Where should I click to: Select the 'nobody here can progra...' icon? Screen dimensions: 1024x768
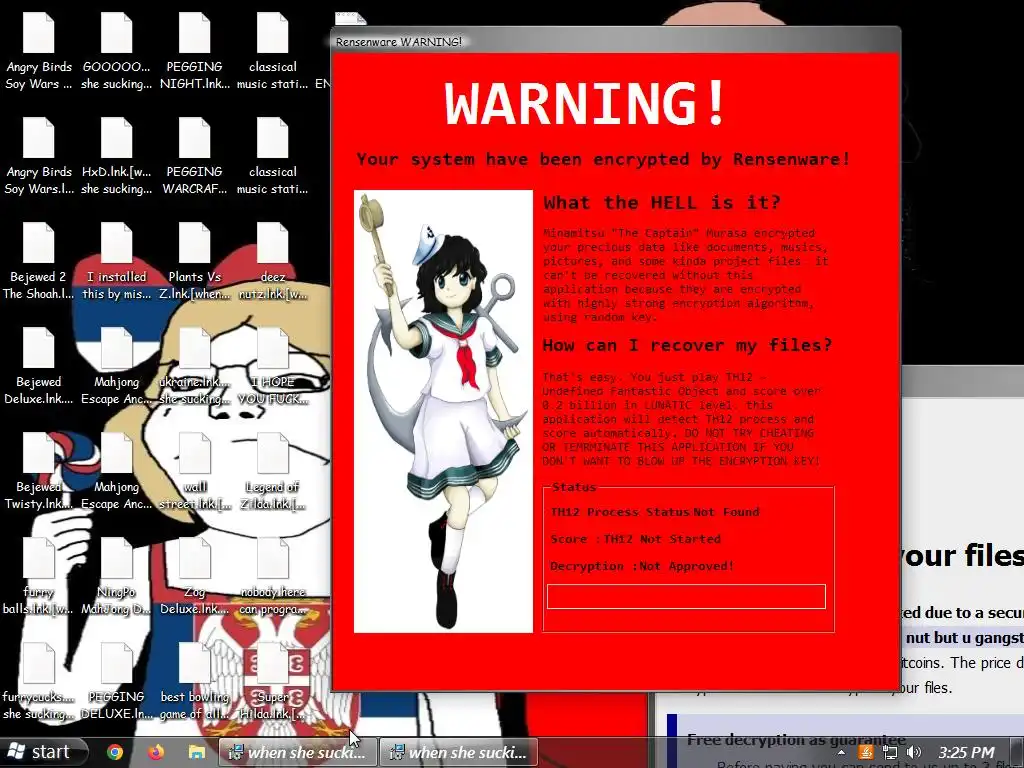click(x=273, y=578)
